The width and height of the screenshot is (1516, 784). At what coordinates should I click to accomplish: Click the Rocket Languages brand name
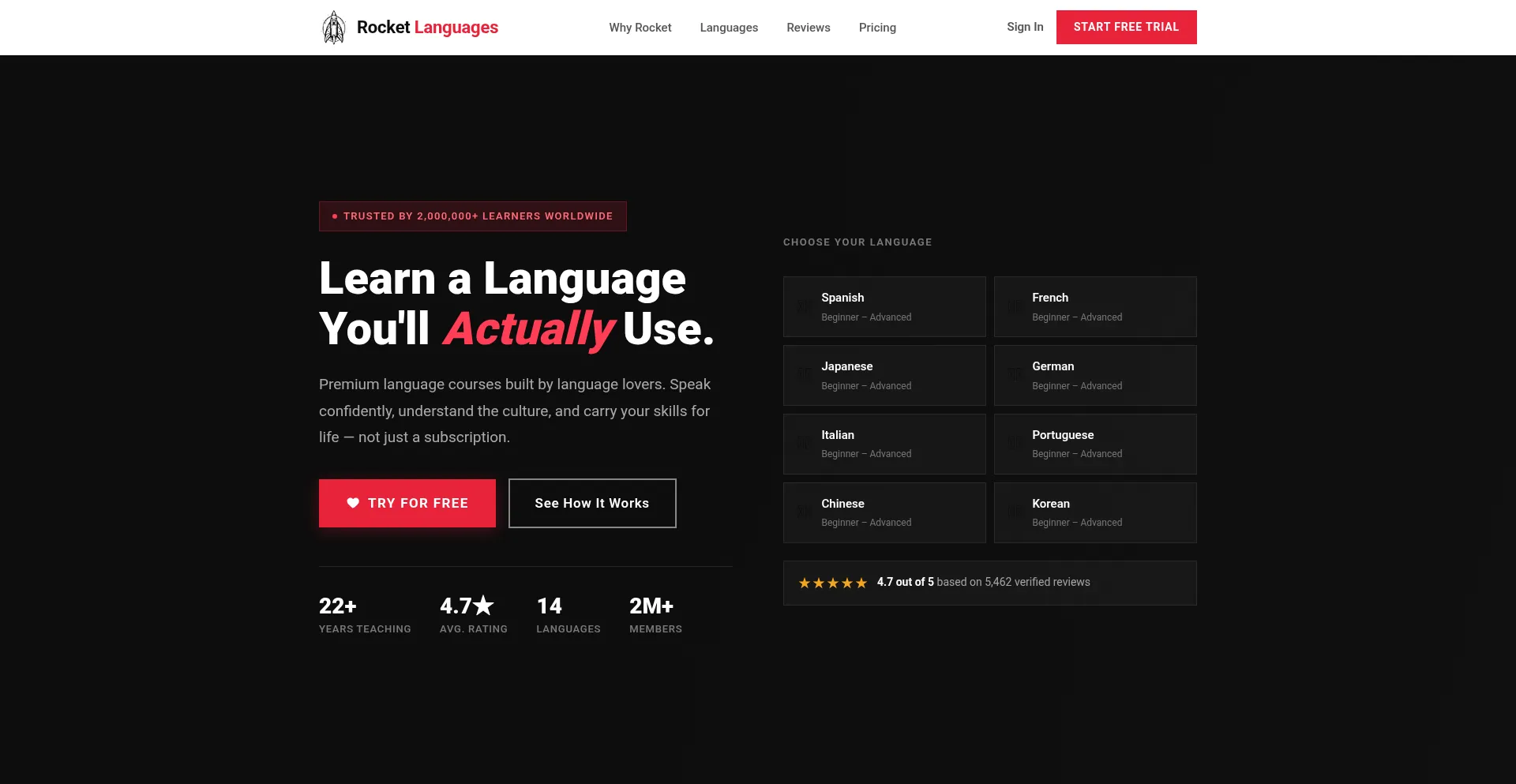[x=427, y=28]
